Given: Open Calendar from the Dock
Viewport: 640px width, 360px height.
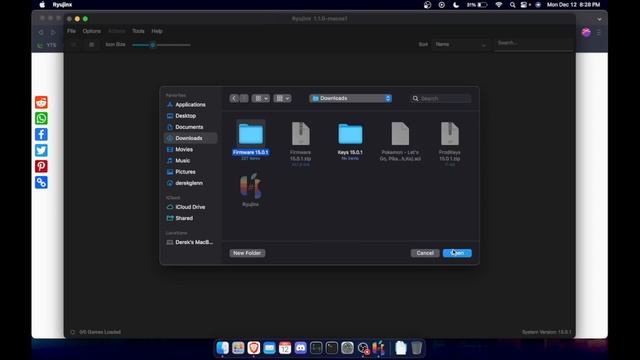Looking at the screenshot, I should pos(285,348).
